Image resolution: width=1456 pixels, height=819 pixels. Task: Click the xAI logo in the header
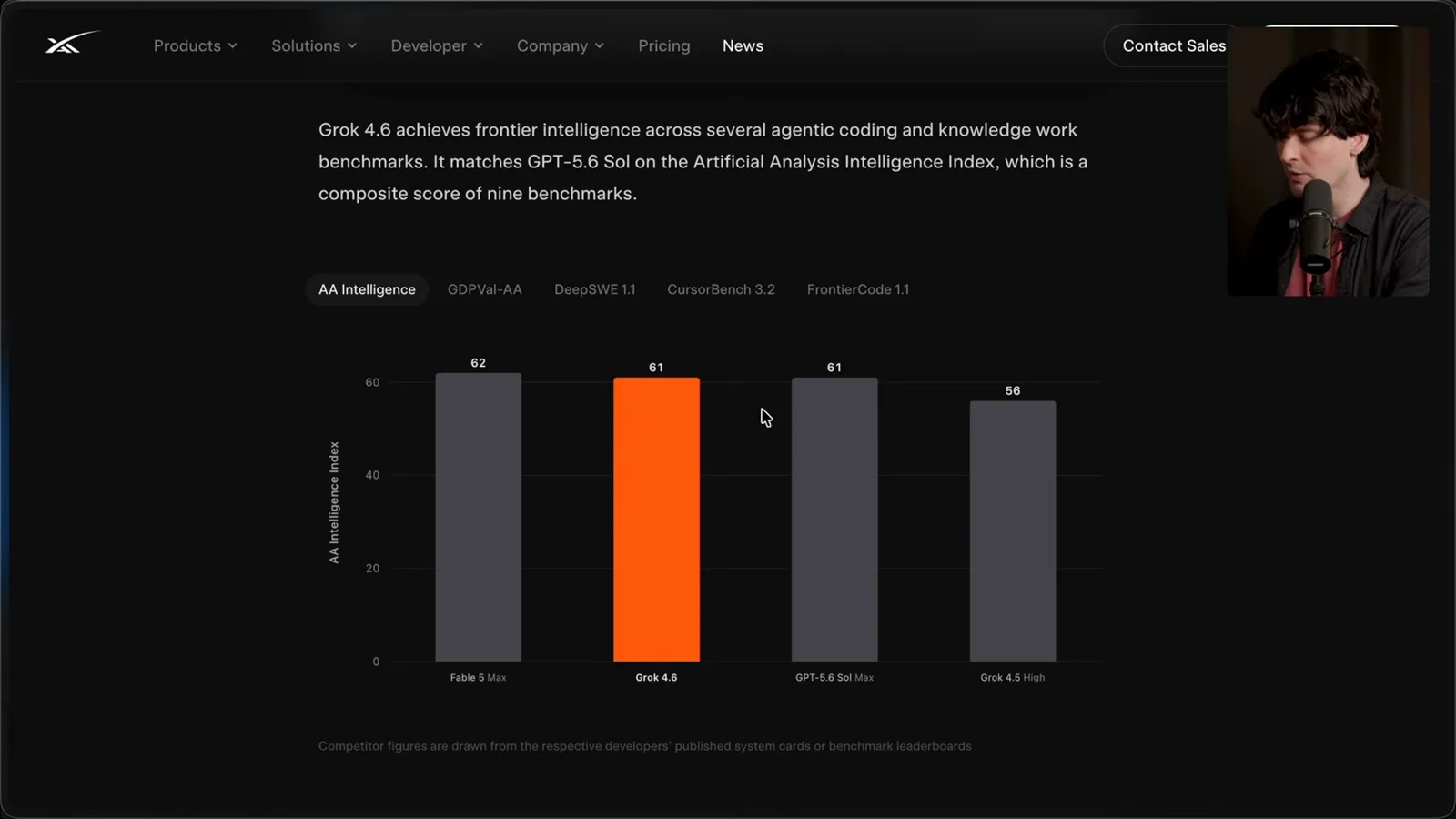(x=72, y=43)
